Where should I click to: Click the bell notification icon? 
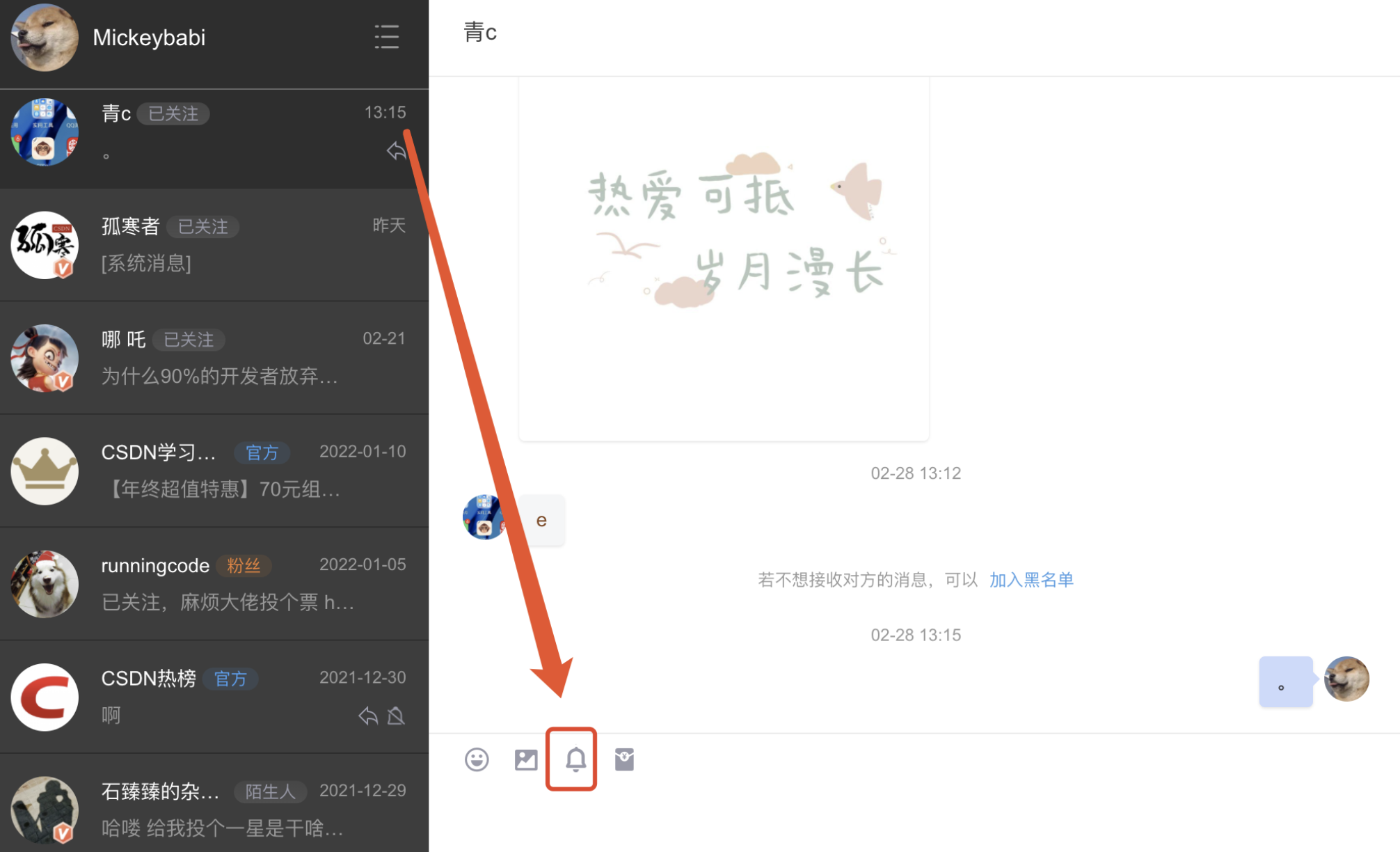tap(575, 759)
